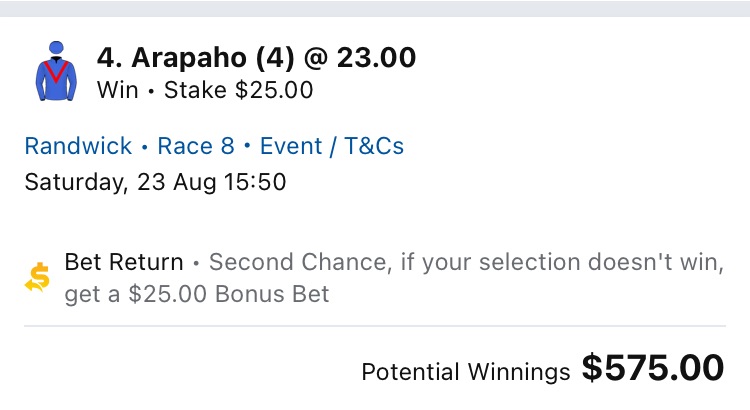Open the Event / T&Cs link
The height and width of the screenshot is (410, 750).
click(x=332, y=146)
